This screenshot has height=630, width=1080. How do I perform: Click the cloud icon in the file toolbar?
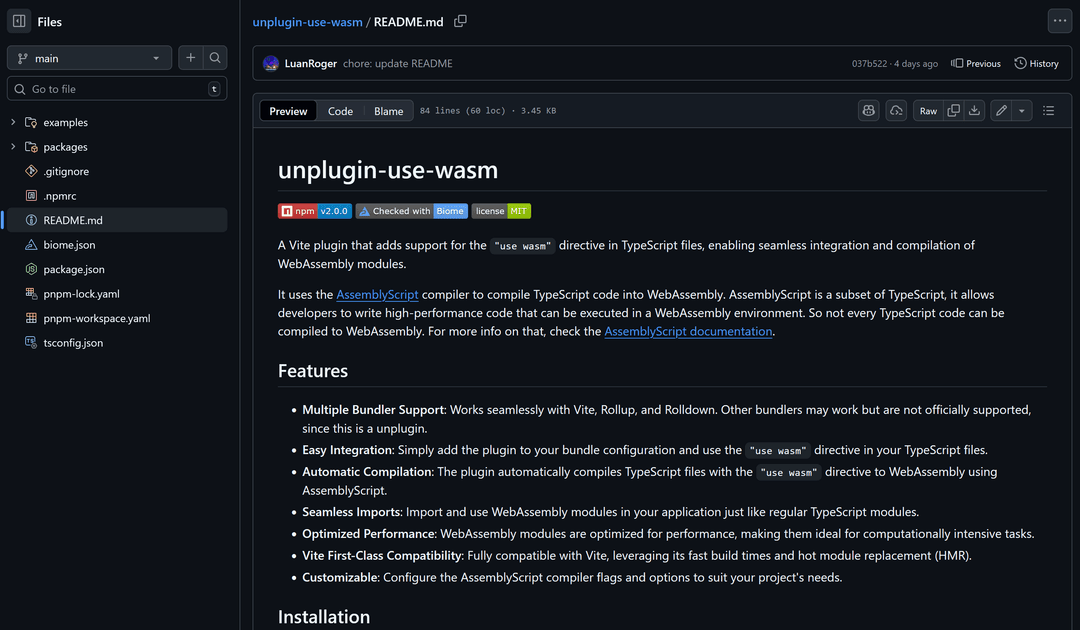[895, 110]
